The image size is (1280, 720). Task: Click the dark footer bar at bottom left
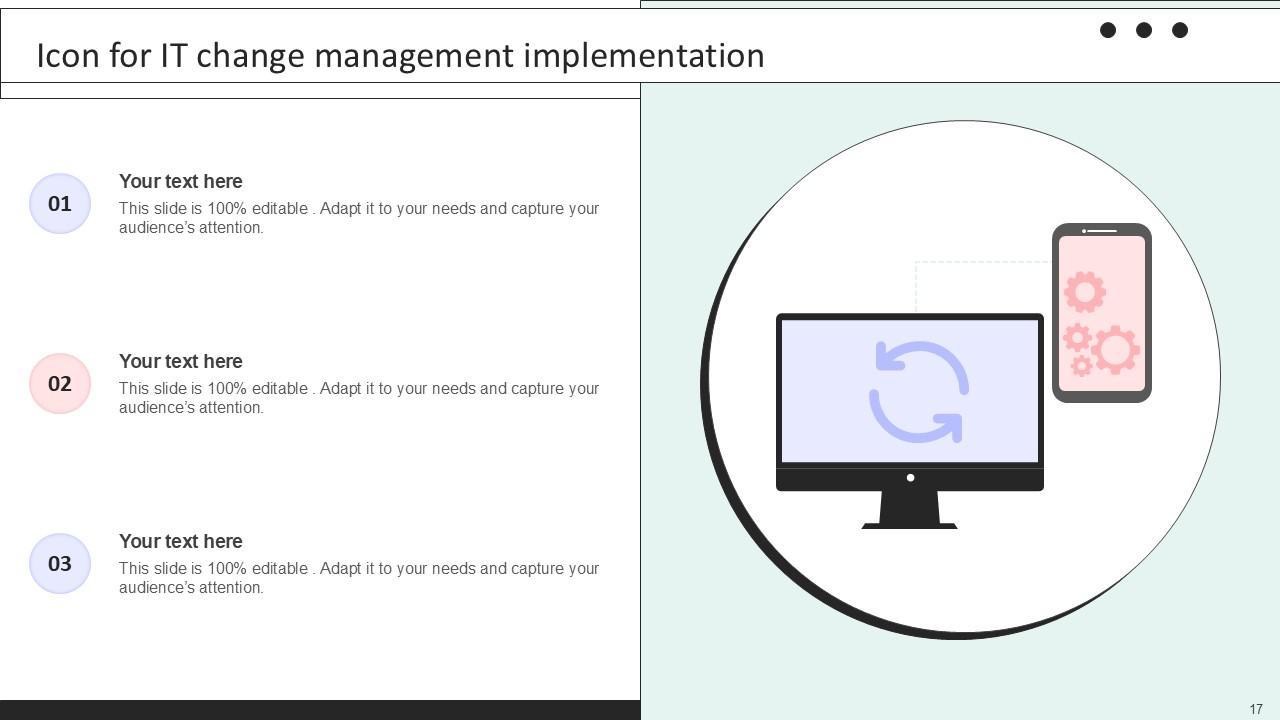click(320, 710)
